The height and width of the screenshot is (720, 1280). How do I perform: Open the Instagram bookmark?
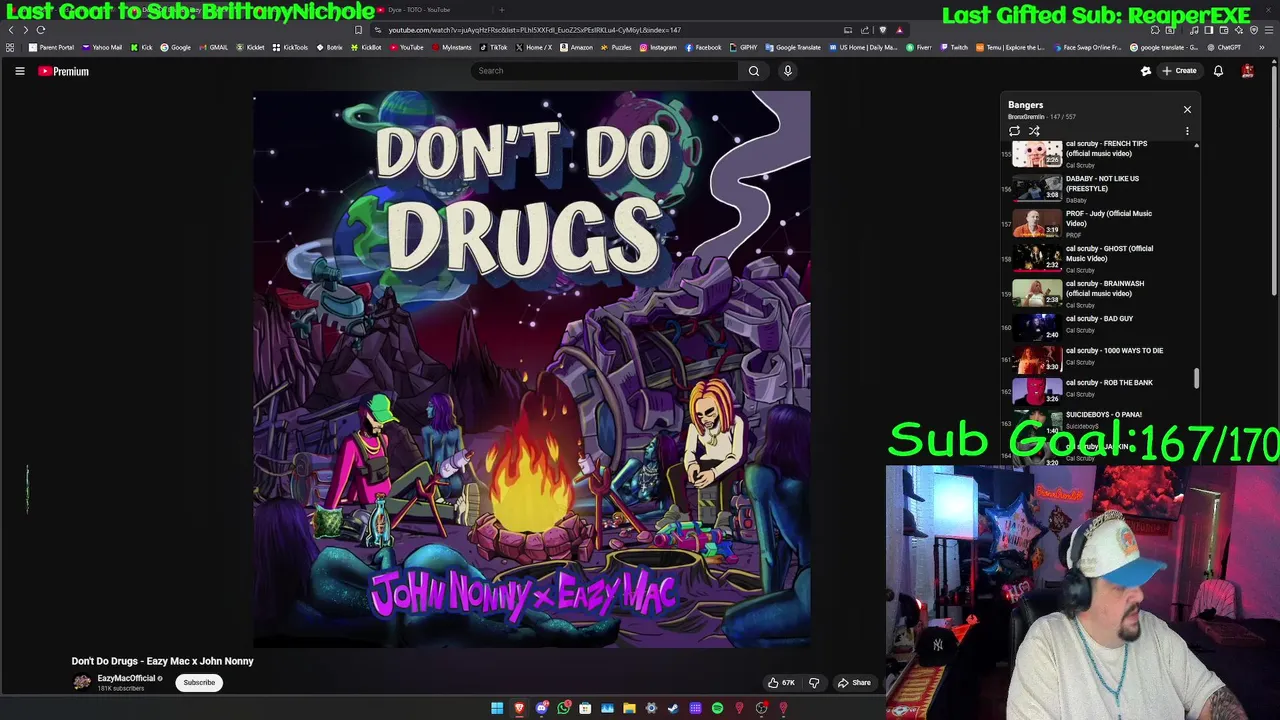click(x=658, y=47)
